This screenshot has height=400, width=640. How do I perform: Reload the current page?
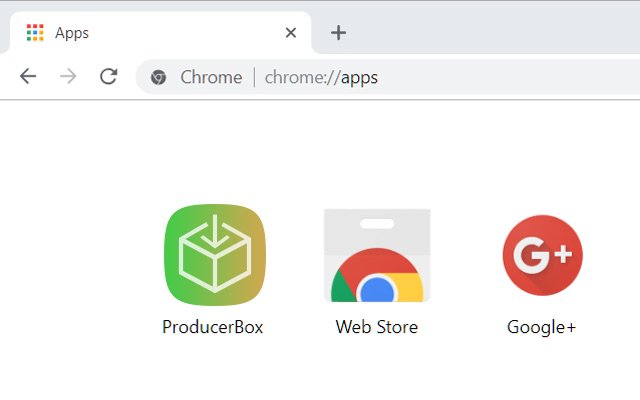[x=109, y=76]
